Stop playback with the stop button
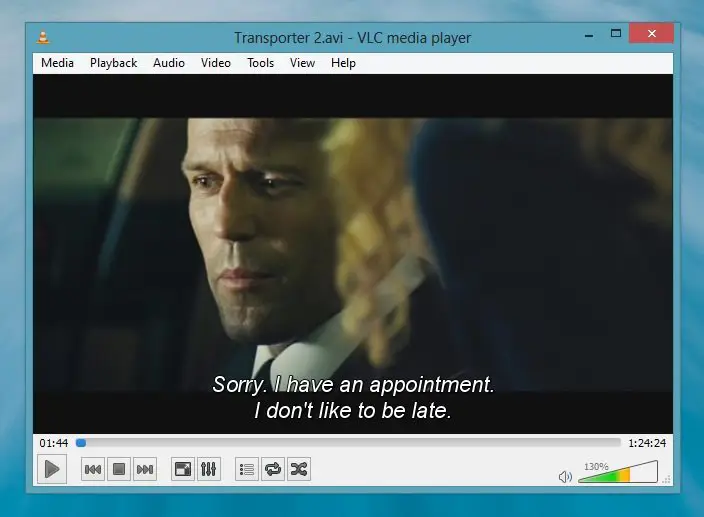Screen dimensions: 704x517 click(x=119, y=469)
